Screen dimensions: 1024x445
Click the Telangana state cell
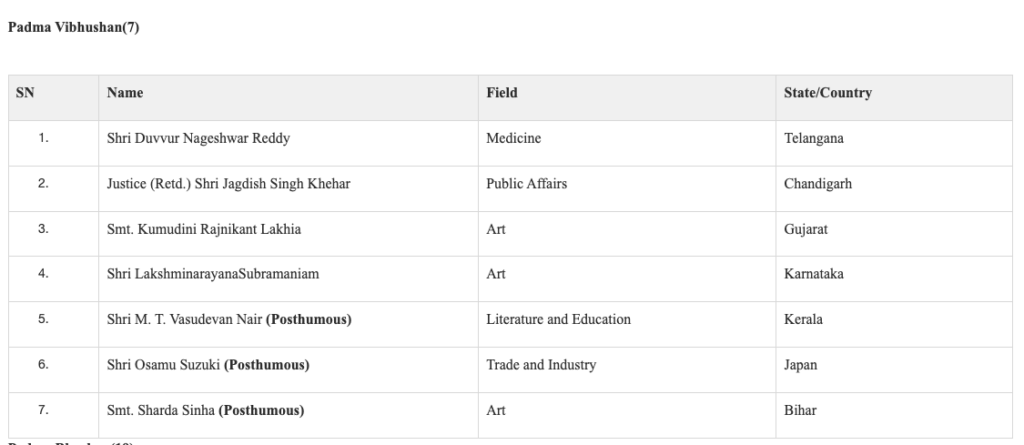click(814, 139)
